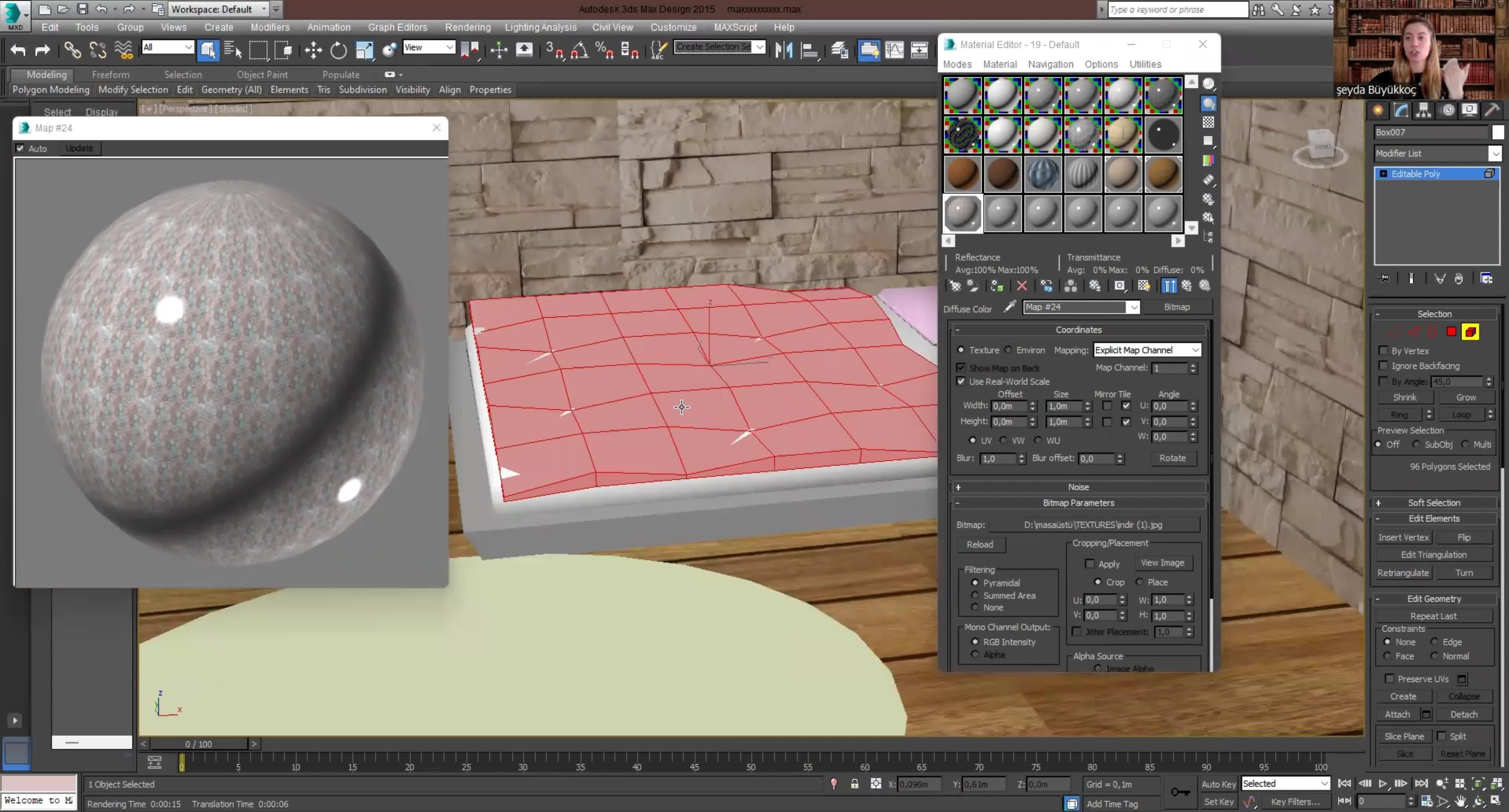Viewport: 1509px width, 812px height.
Task: Select Summed Area filtering
Action: [x=975, y=595]
